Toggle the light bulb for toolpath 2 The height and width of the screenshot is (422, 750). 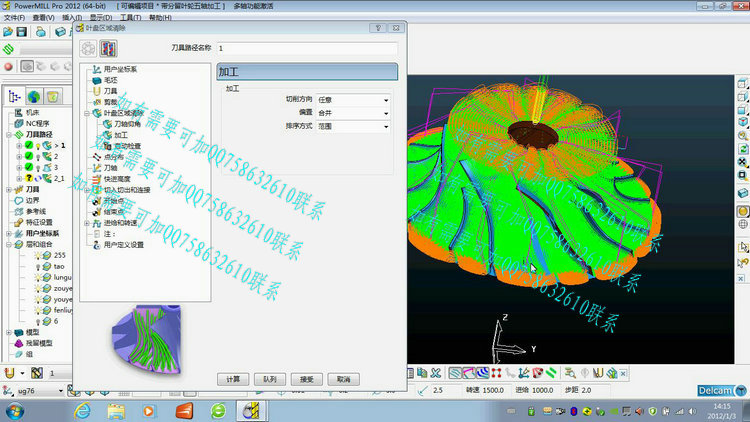tap(38, 156)
